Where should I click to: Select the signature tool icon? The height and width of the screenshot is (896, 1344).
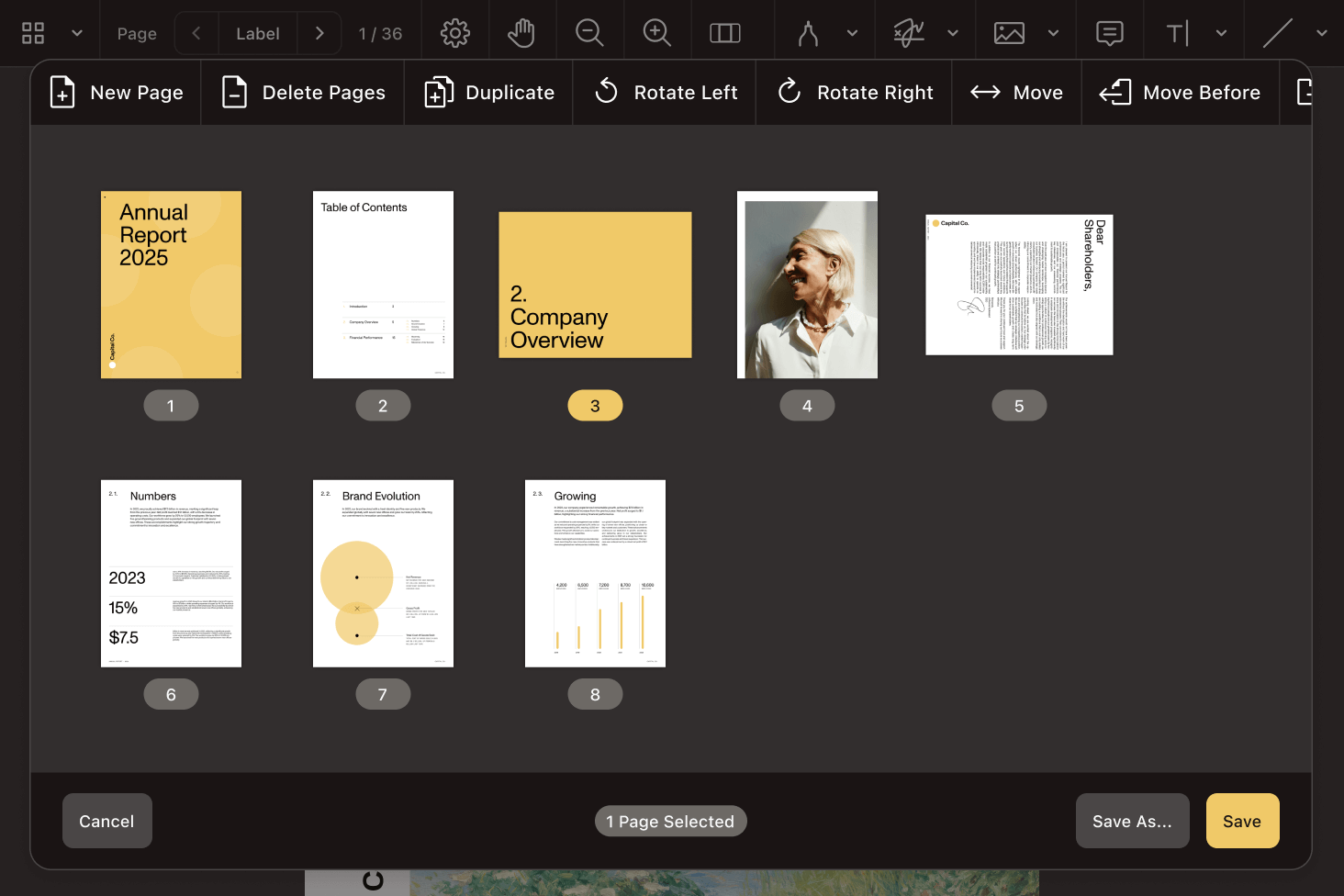point(909,33)
